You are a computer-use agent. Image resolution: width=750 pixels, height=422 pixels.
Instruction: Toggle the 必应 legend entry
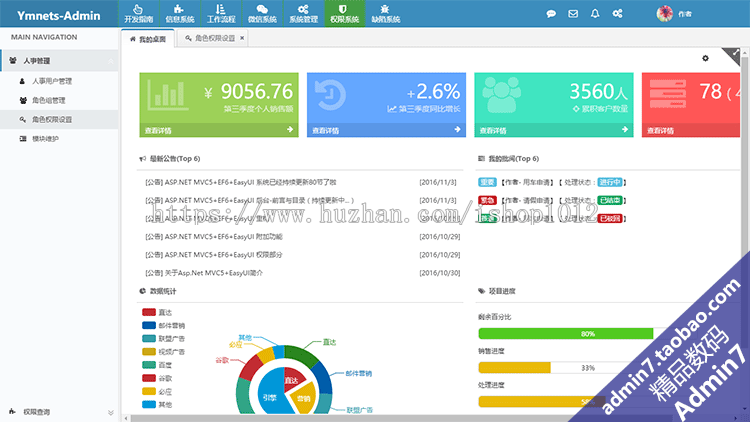157,392
